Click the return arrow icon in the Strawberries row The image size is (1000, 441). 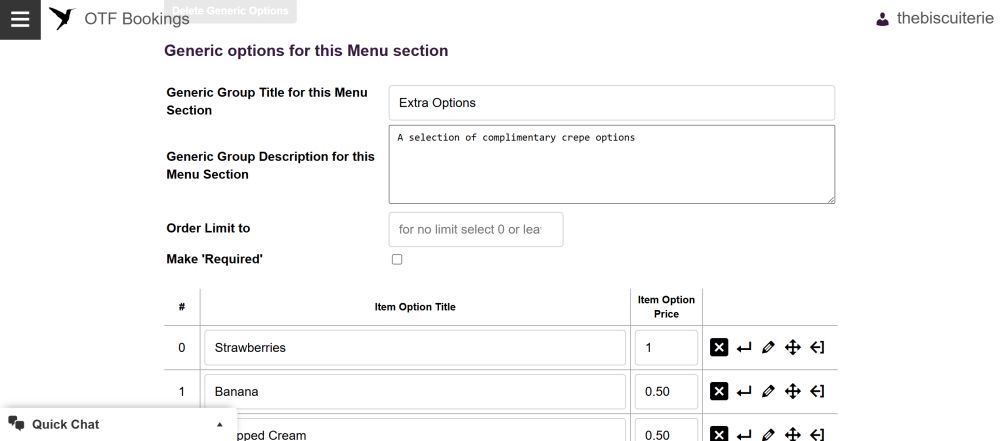[x=744, y=348]
